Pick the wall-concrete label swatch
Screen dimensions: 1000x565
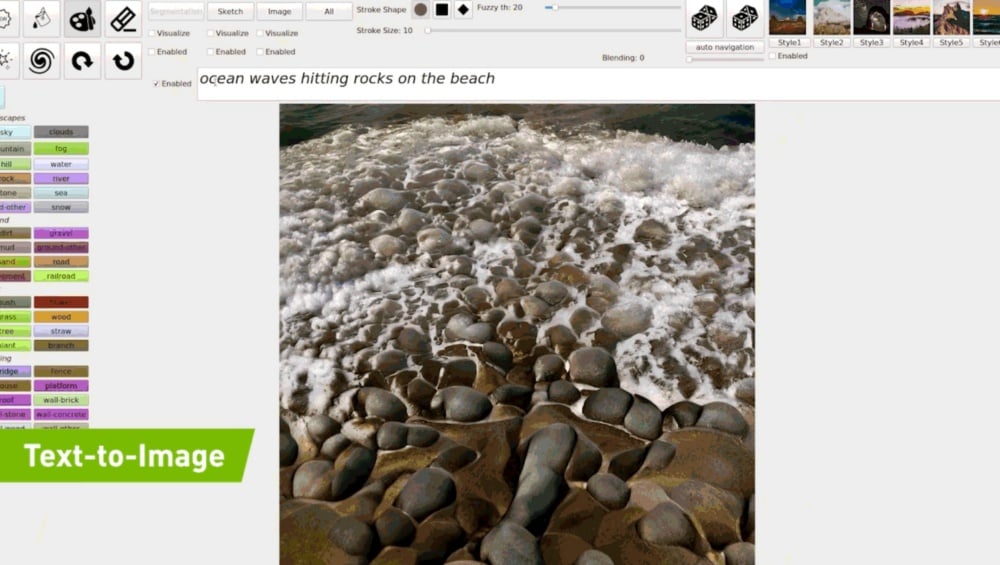(x=61, y=415)
